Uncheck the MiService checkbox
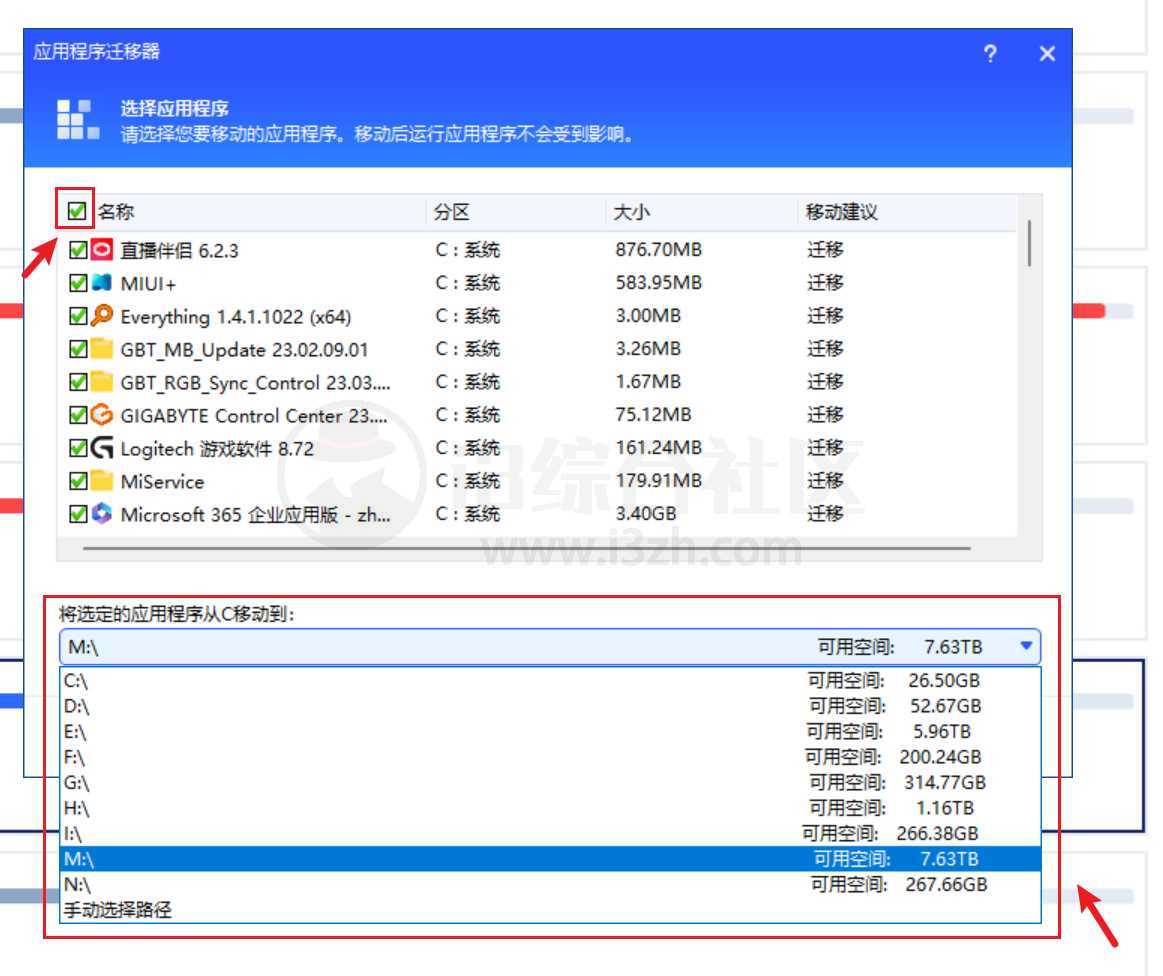 [78, 481]
